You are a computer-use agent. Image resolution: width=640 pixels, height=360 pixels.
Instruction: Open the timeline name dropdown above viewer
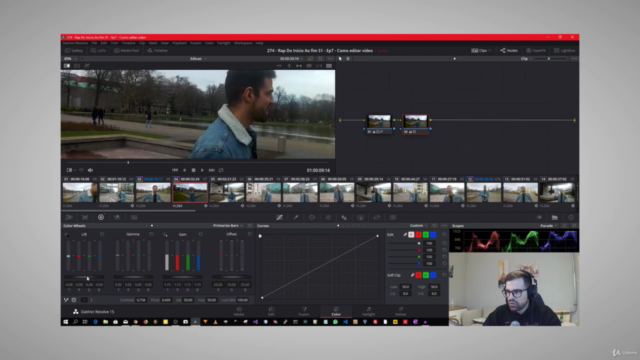tap(198, 59)
